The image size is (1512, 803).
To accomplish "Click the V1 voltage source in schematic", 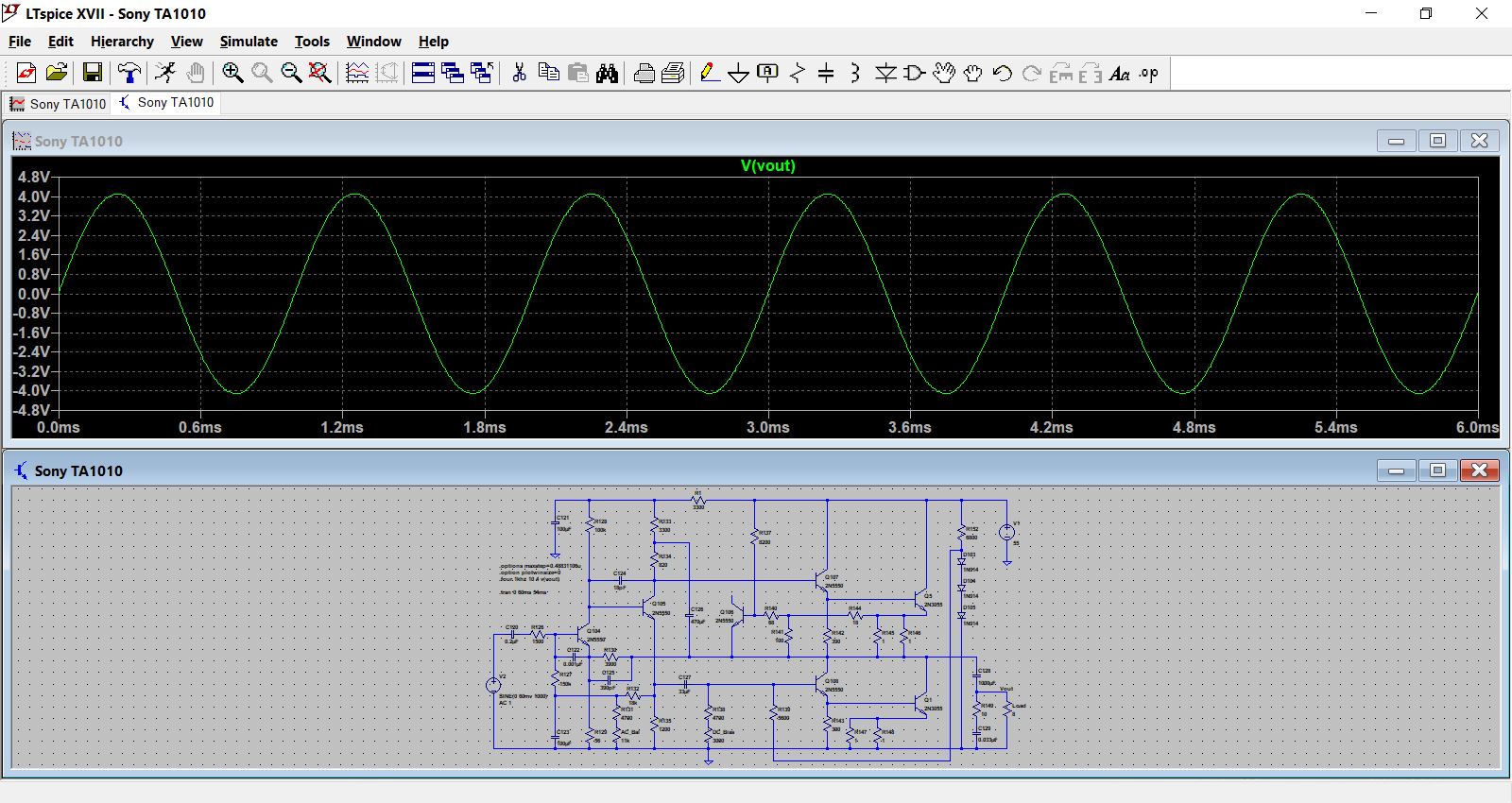I will click(x=1007, y=533).
